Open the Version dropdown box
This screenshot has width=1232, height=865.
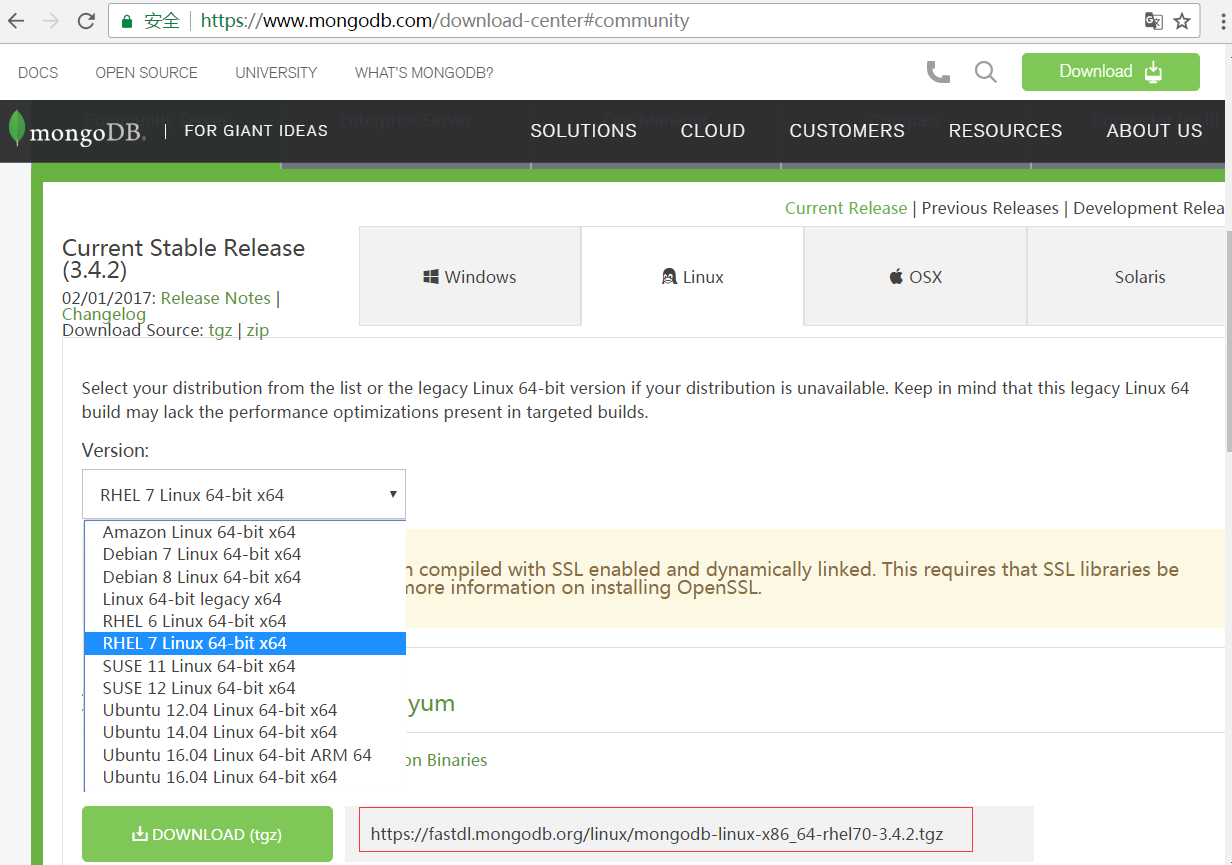tap(244, 494)
